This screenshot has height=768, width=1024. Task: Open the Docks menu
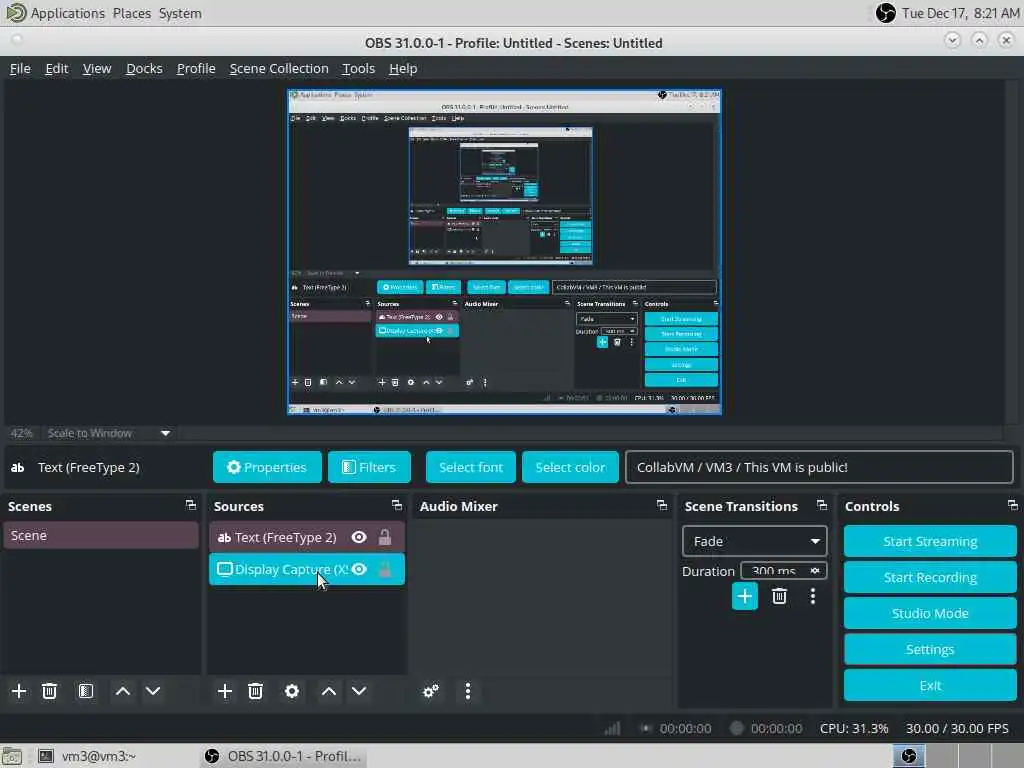(144, 69)
